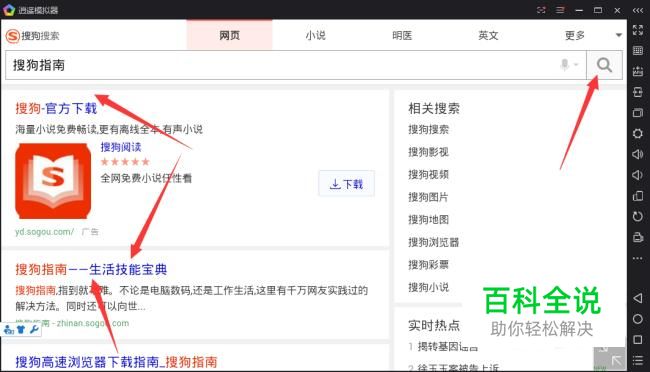Click the refresh/restart circular arrow icon

(638, 216)
